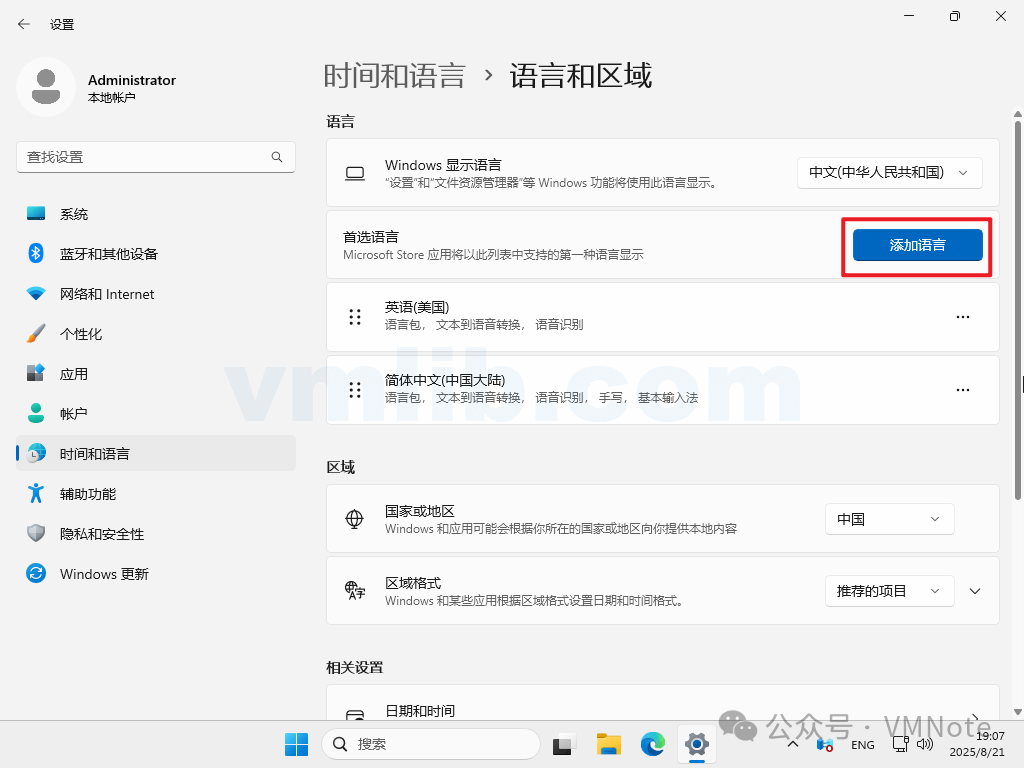Click 时间和语言 breadcrumb link
This screenshot has width=1024, height=768.
tap(394, 76)
